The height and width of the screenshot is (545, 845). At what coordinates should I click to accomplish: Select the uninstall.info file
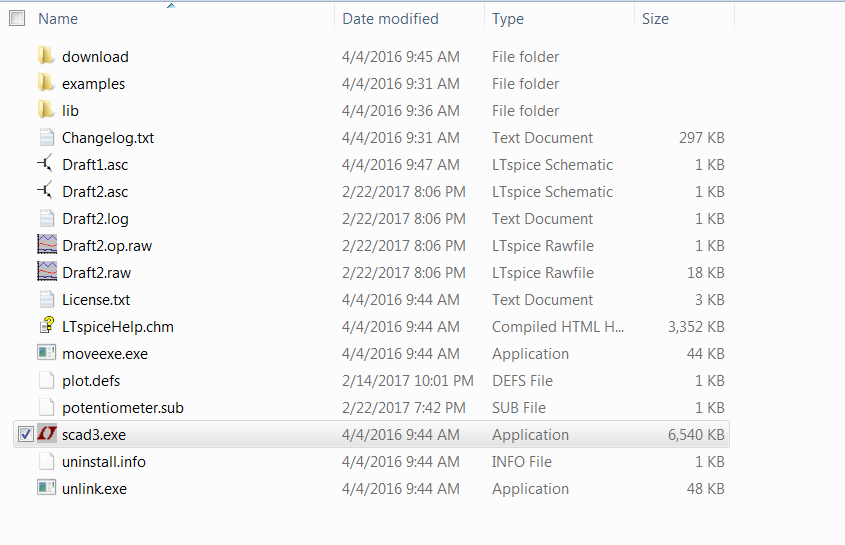(105, 462)
